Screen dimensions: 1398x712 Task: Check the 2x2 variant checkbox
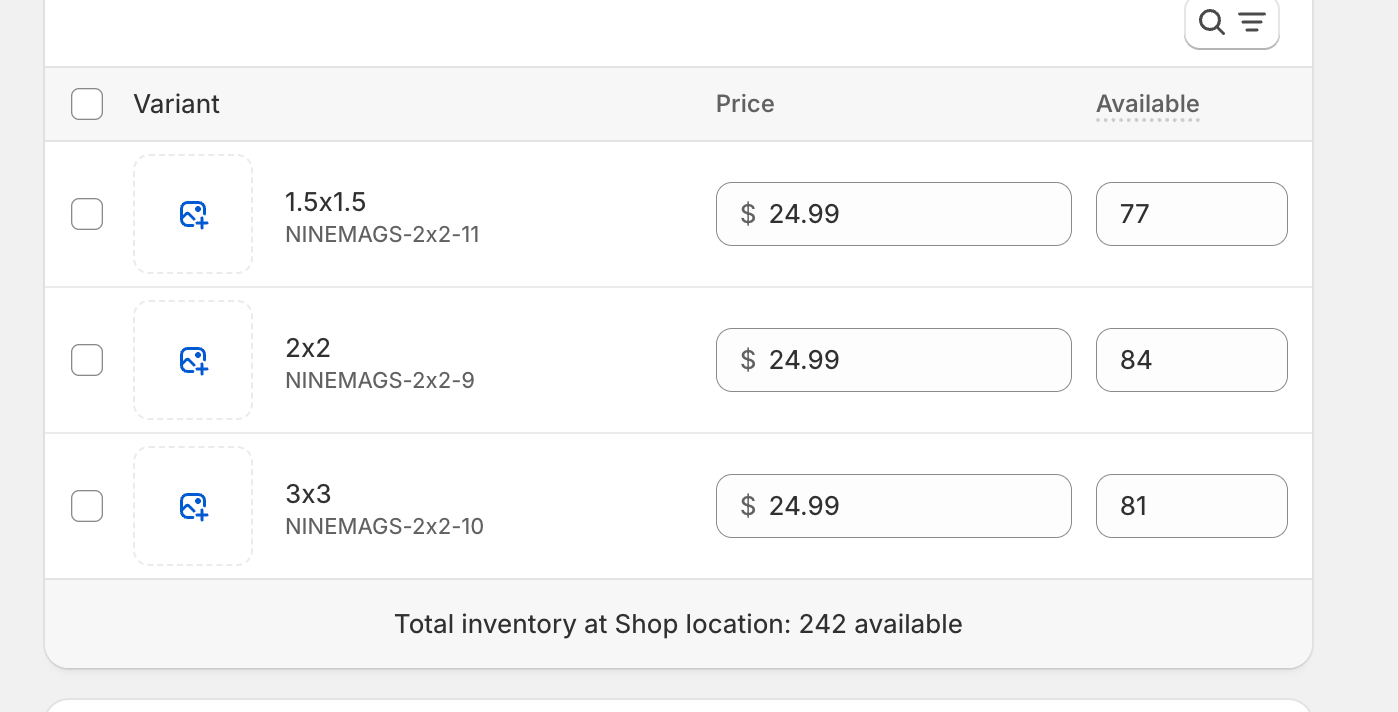click(x=87, y=360)
